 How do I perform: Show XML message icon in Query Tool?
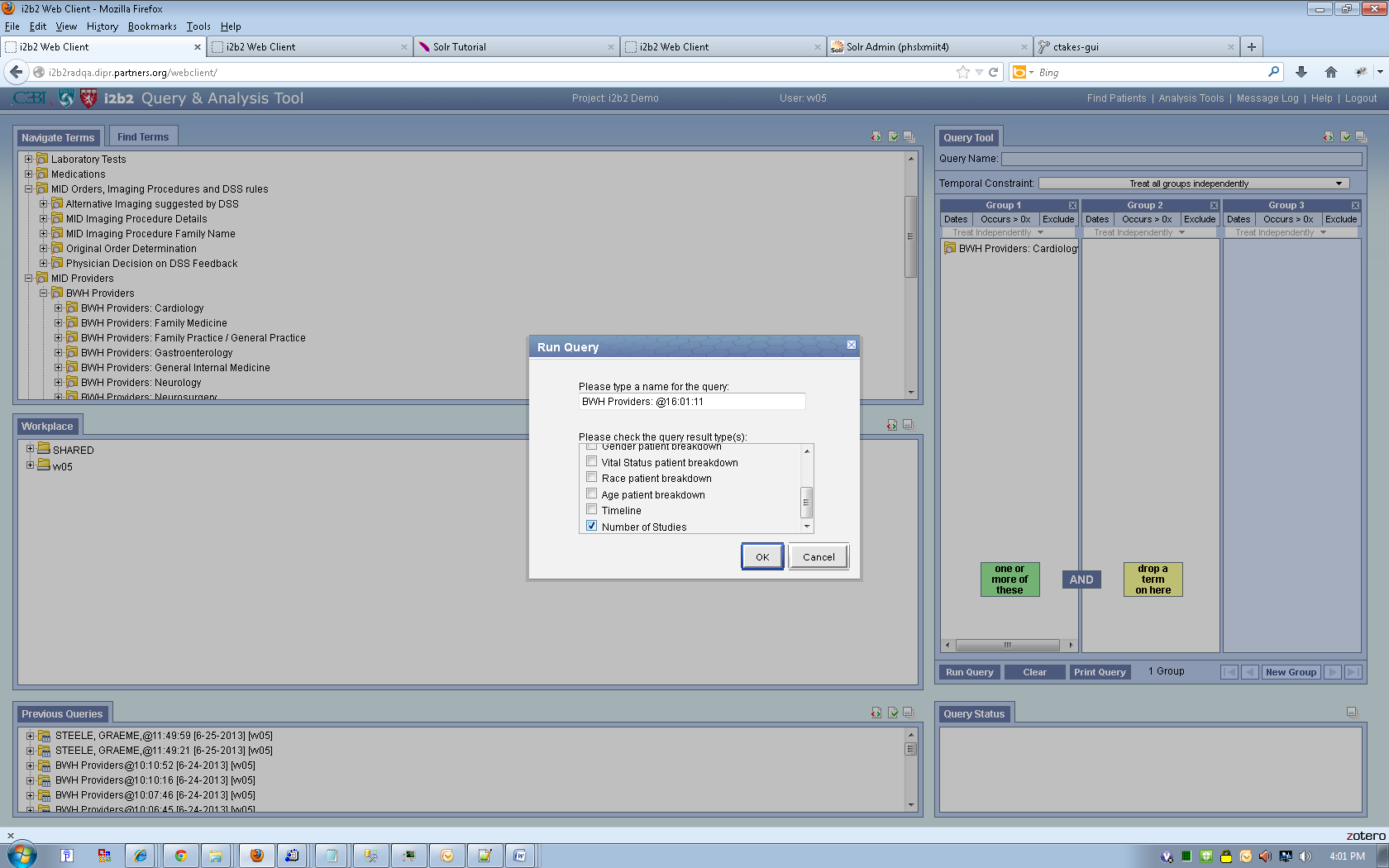tap(1328, 136)
